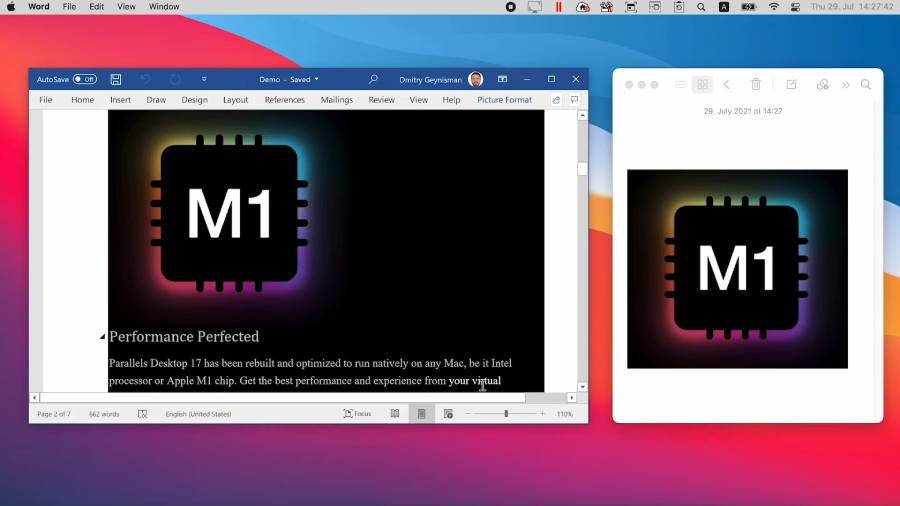Switch Notes to gallery view
Screen dimensions: 900x506
(702, 85)
